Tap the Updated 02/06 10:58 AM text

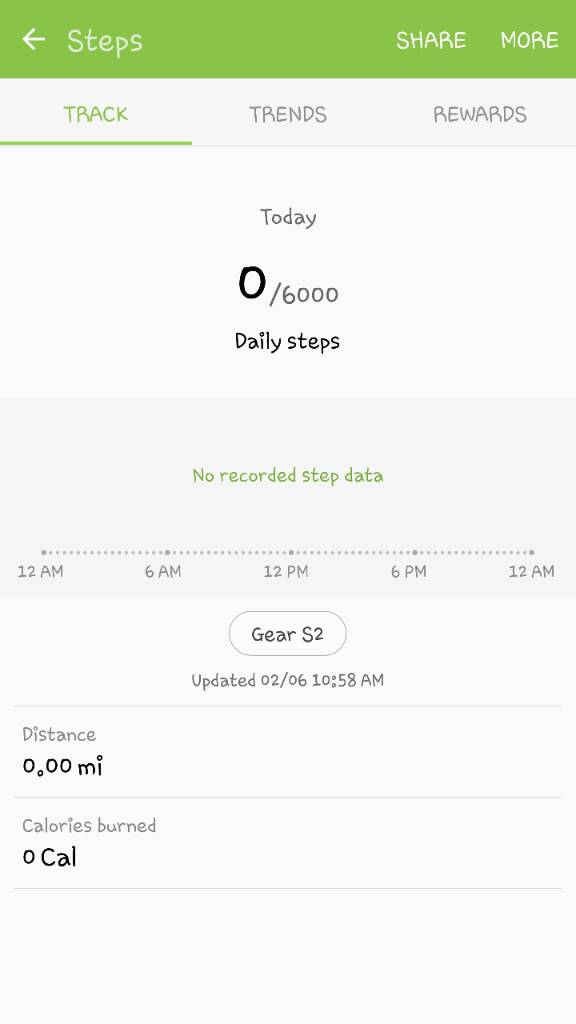pyautogui.click(x=288, y=680)
